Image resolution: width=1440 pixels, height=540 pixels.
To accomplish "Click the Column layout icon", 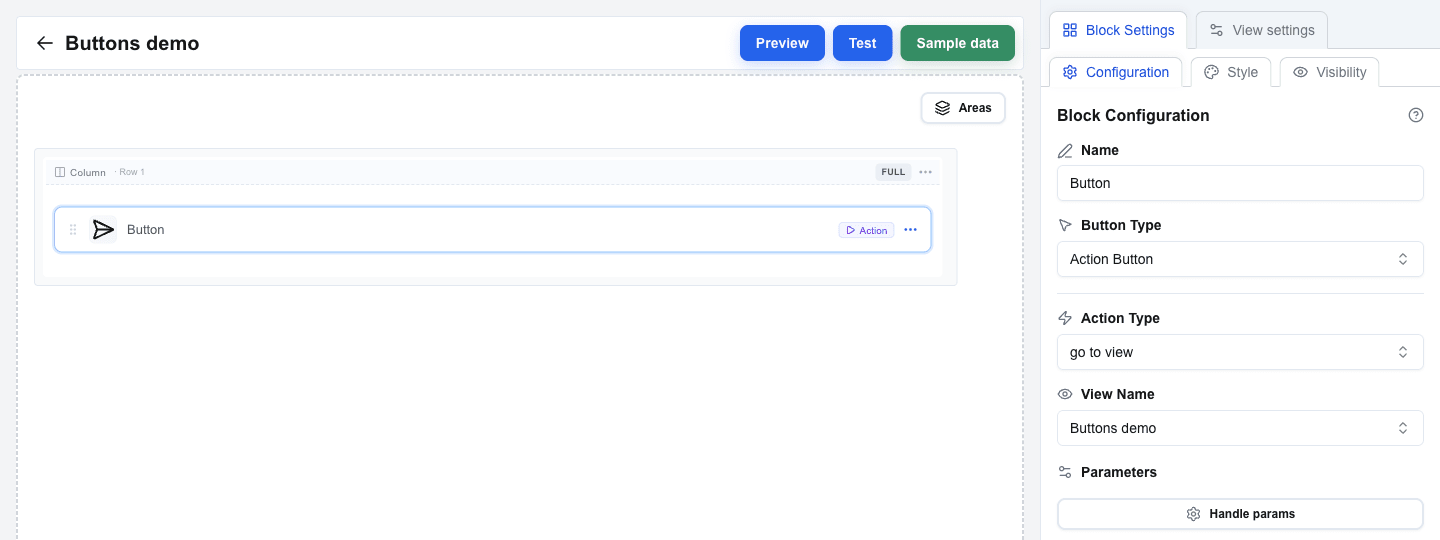I will (x=60, y=172).
